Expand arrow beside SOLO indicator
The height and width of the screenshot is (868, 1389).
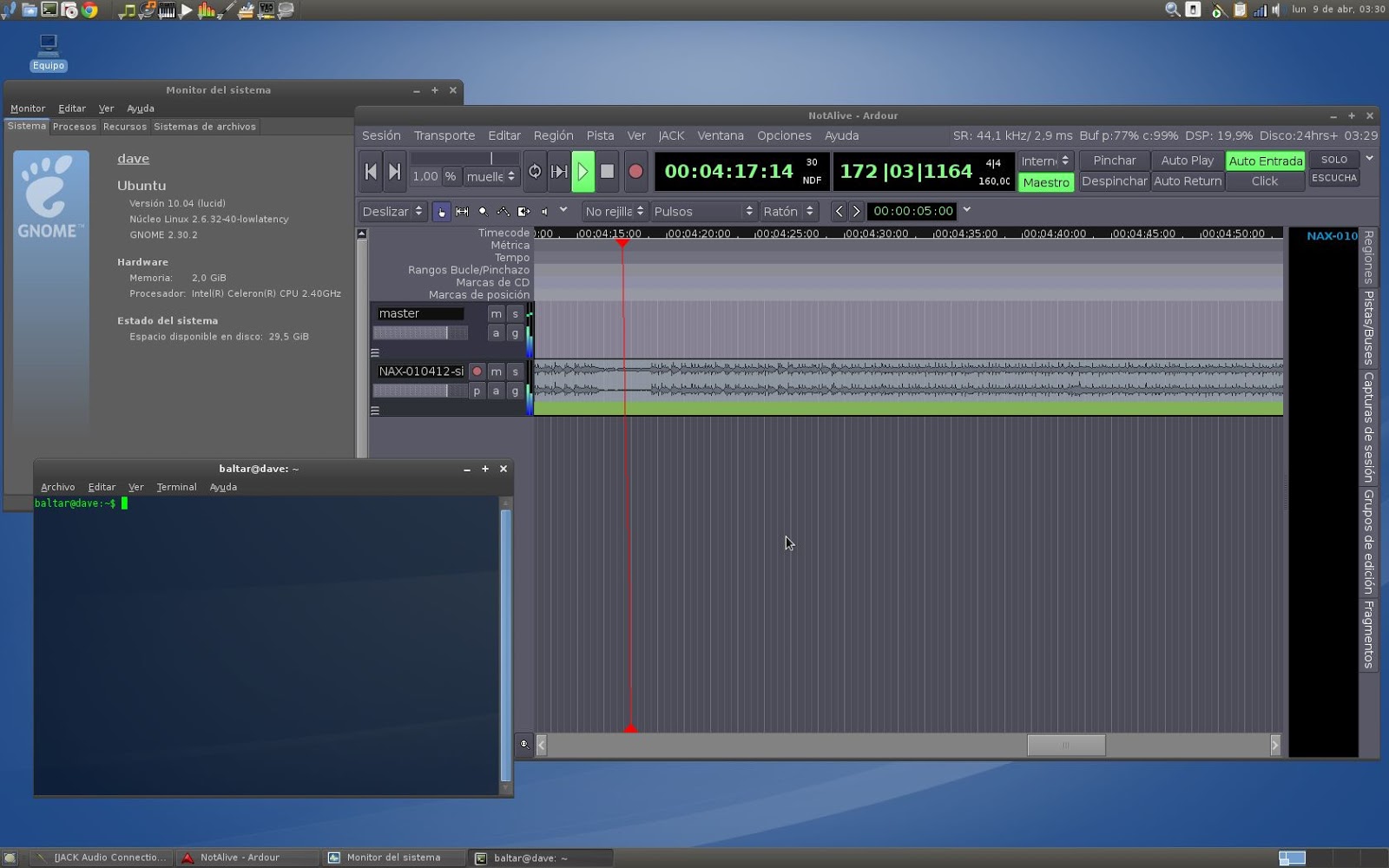(1369, 159)
